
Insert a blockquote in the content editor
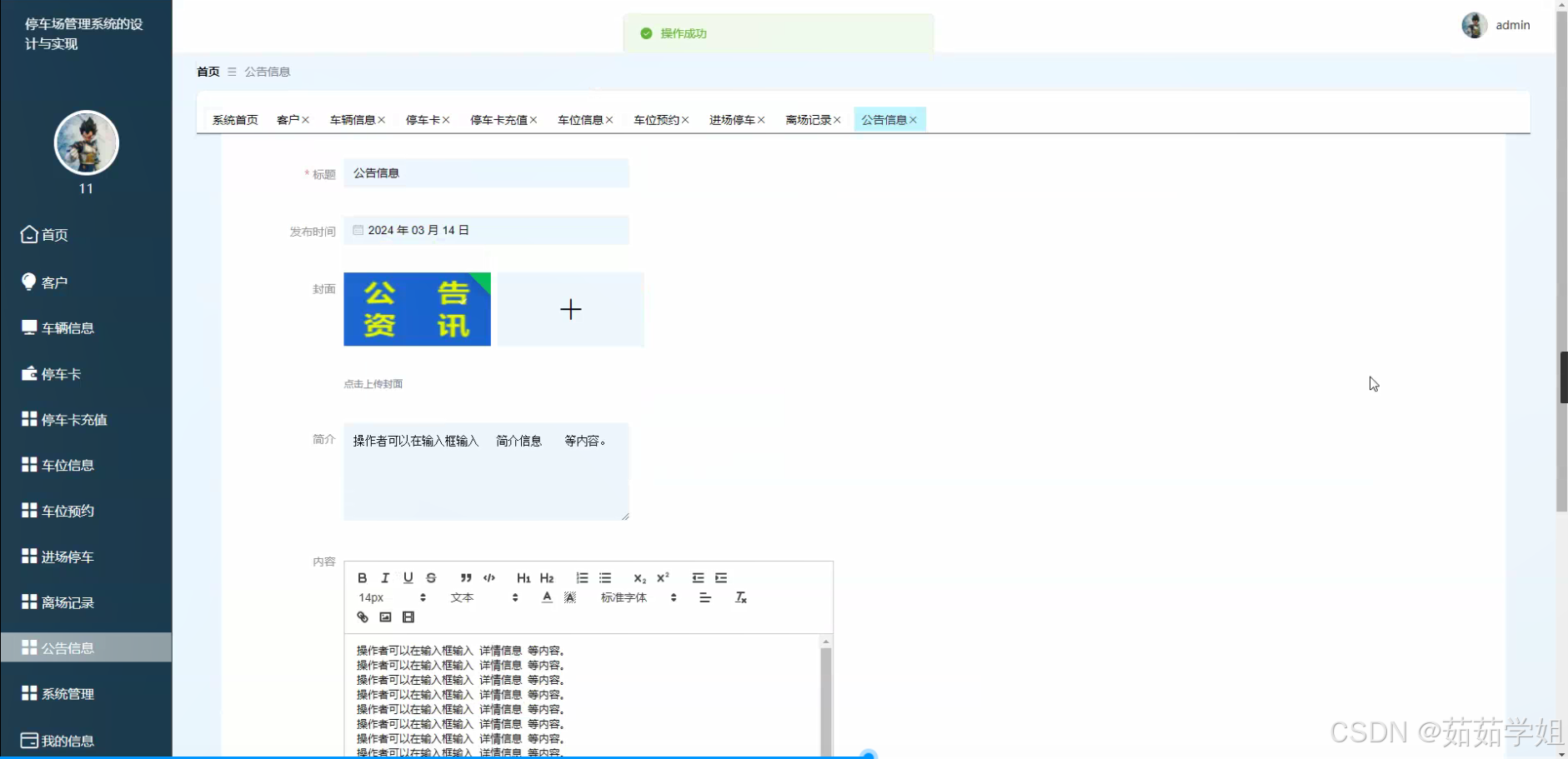click(x=465, y=577)
